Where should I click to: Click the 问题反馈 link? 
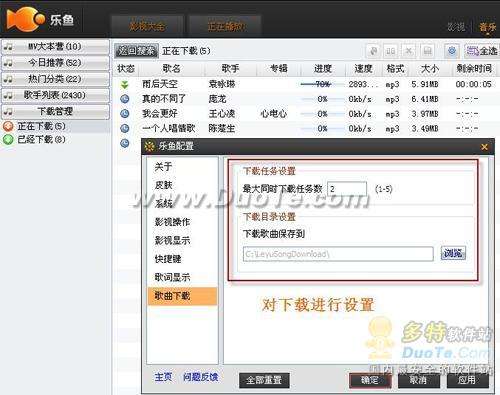201,377
